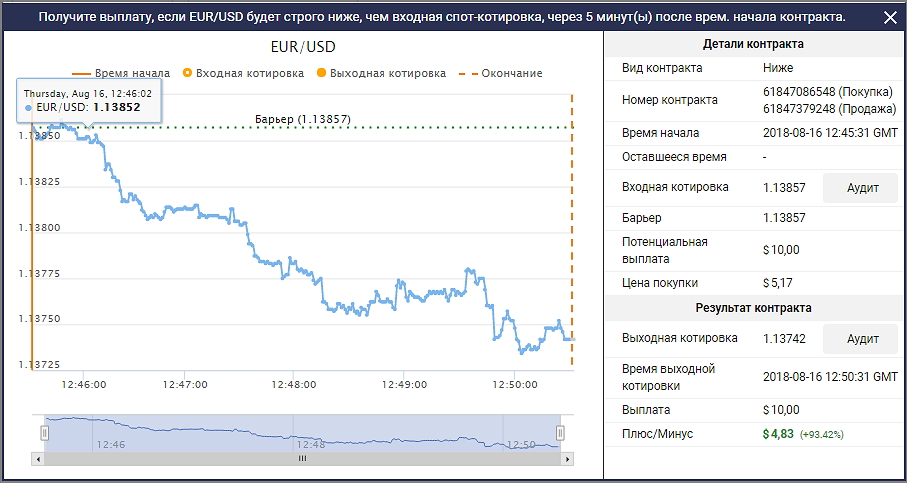Click exit time 2018-08-16 12:50:31 GMT
Screen dimensions: 907x483
pos(831,377)
